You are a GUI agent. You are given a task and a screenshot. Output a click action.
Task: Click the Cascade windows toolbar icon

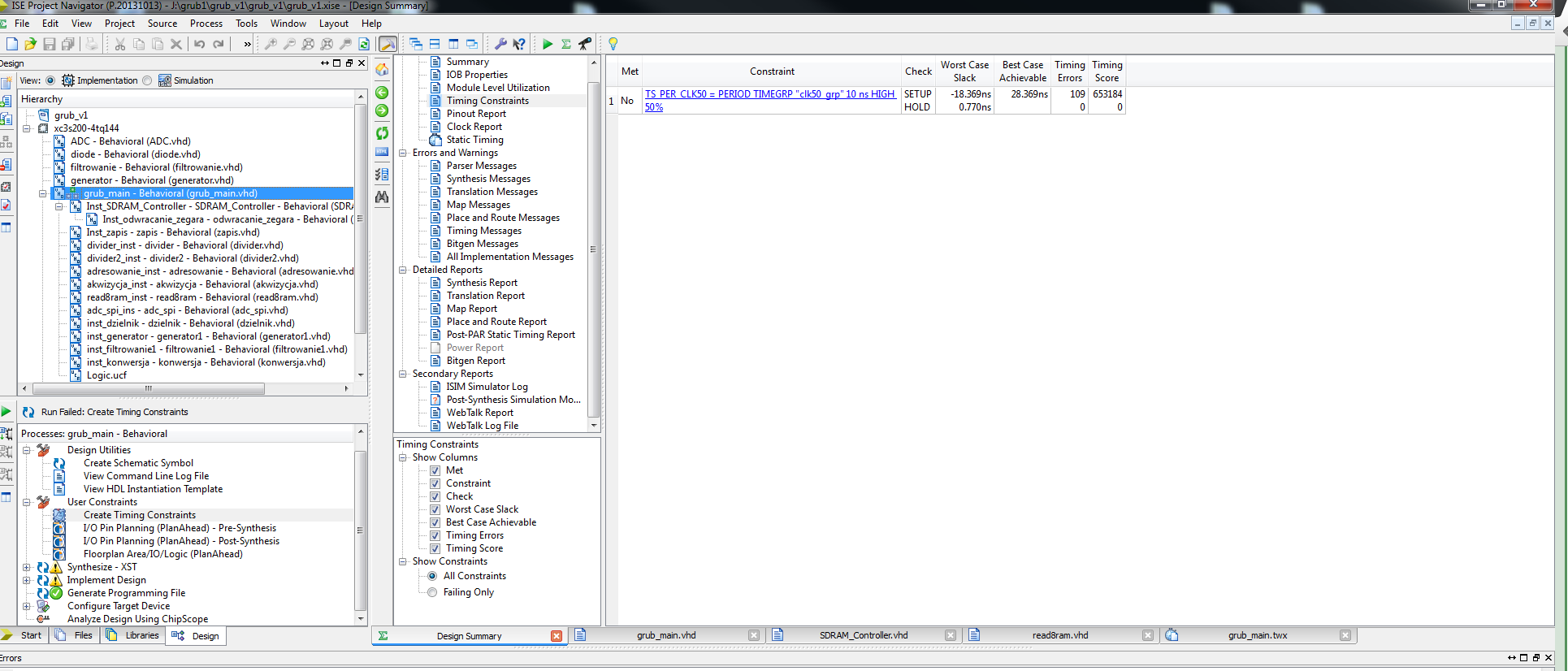pos(416,44)
